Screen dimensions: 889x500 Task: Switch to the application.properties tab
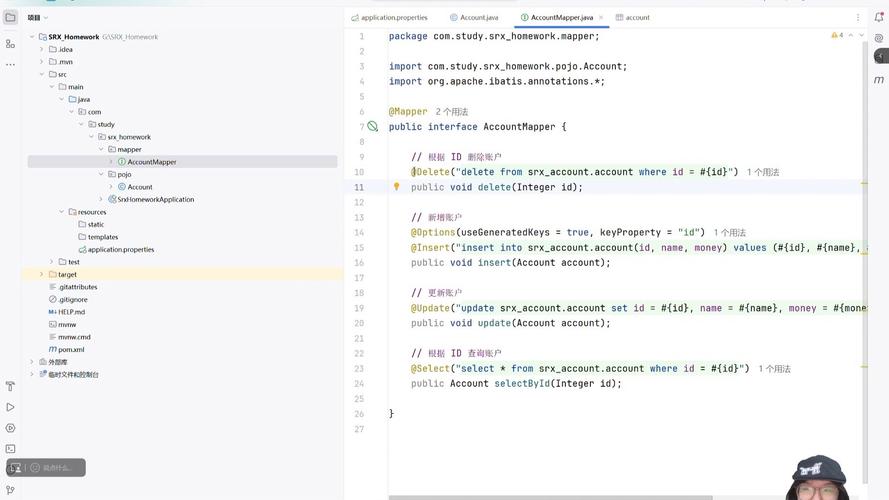393,17
